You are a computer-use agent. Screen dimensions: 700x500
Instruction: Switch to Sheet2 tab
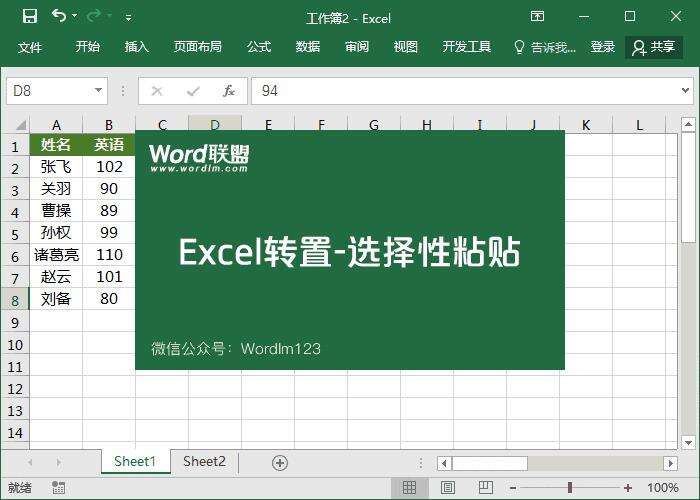(204, 461)
